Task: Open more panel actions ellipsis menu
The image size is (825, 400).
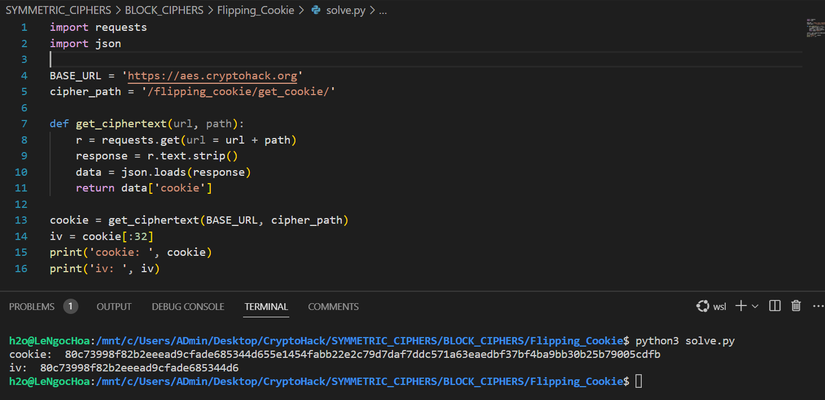Action: [818, 306]
